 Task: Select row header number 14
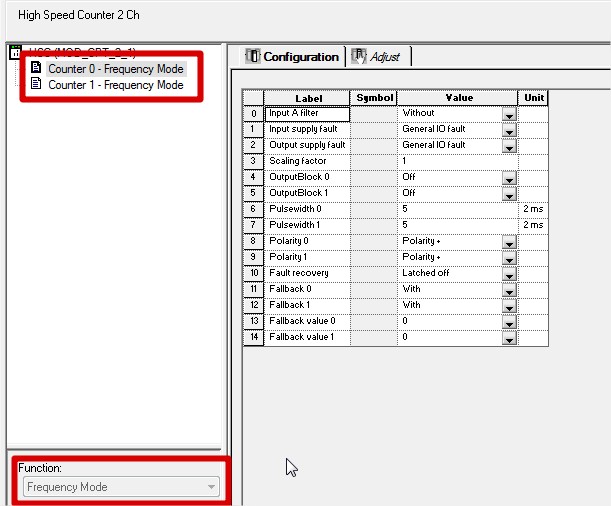(x=254, y=337)
